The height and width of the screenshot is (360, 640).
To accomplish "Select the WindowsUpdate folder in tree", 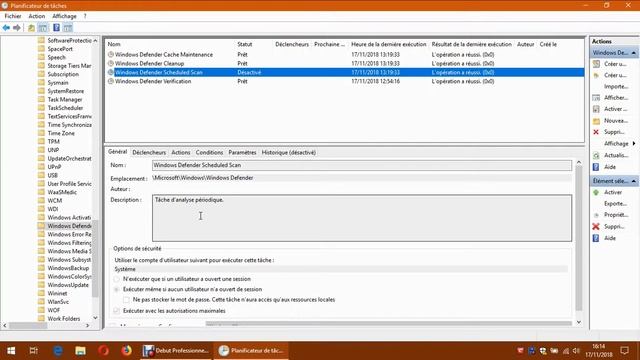I will (68, 285).
